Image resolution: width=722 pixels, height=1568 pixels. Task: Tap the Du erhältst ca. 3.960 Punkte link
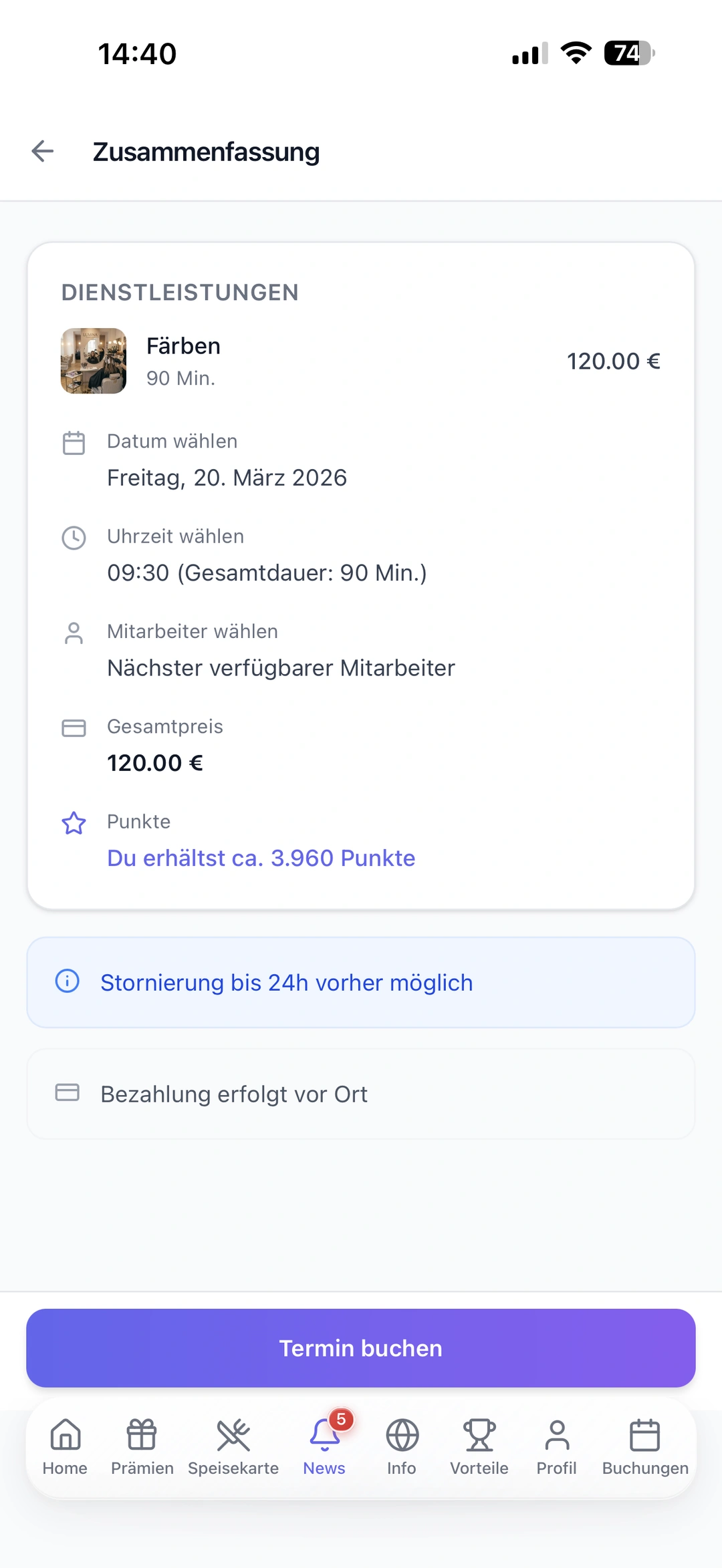tap(261, 858)
